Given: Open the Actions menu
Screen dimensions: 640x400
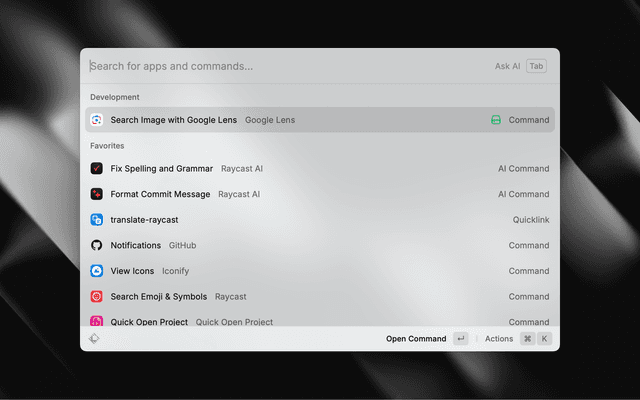Looking at the screenshot, I should click(499, 339).
